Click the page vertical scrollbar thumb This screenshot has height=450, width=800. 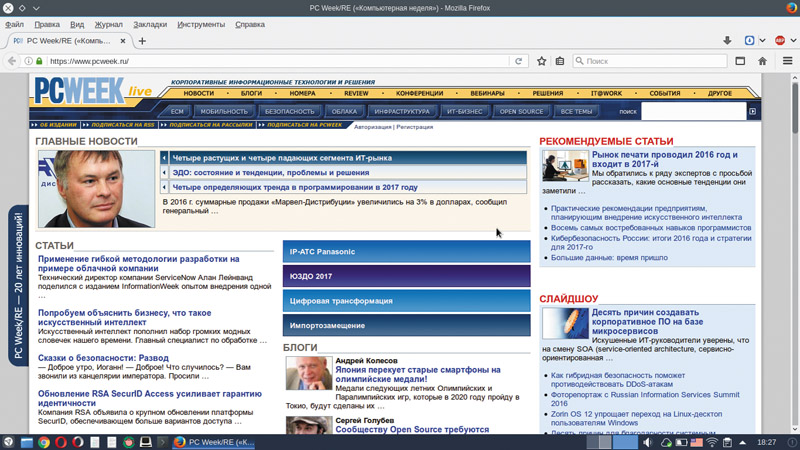(x=794, y=107)
